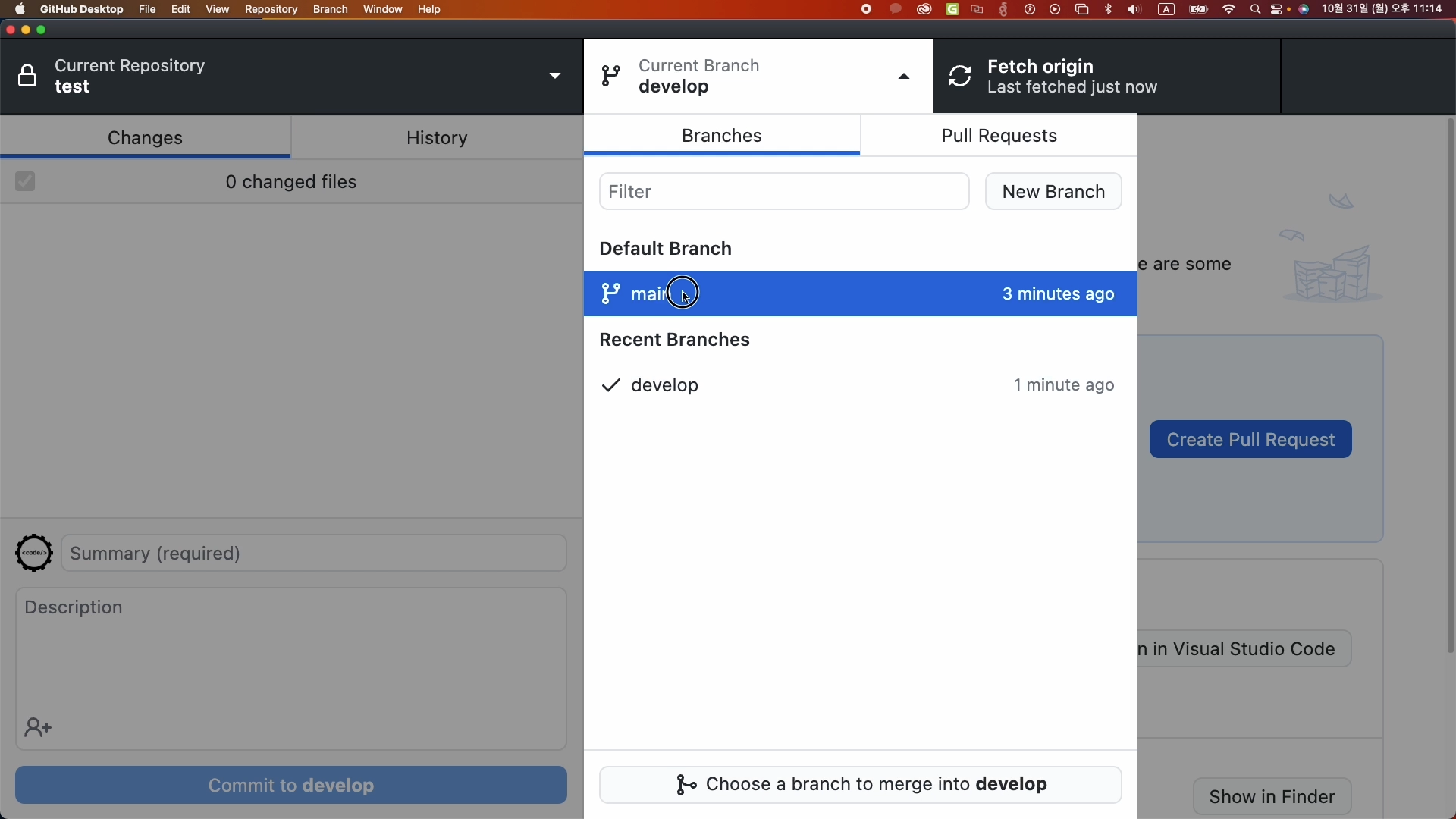
Task: Switch to the Pull Requests tab
Action: click(x=999, y=136)
